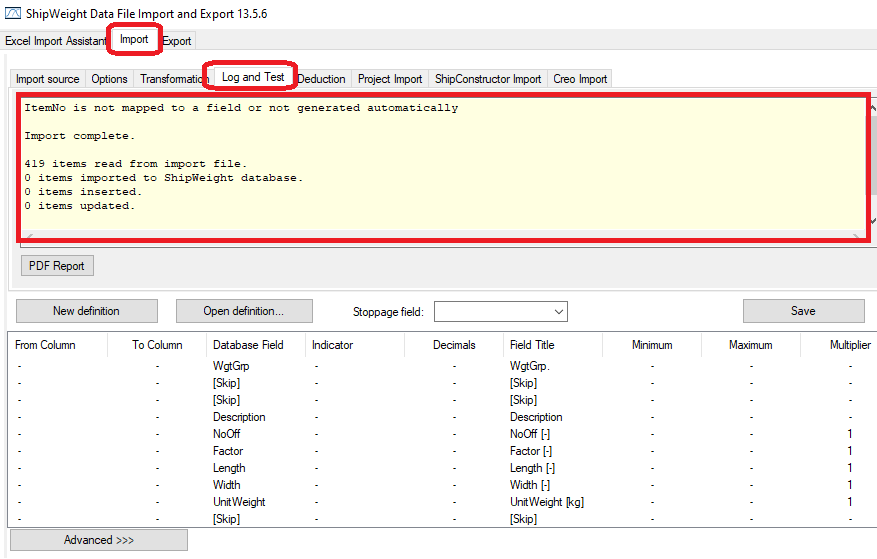Click the 'WgtGrp.' field title cell

point(530,366)
